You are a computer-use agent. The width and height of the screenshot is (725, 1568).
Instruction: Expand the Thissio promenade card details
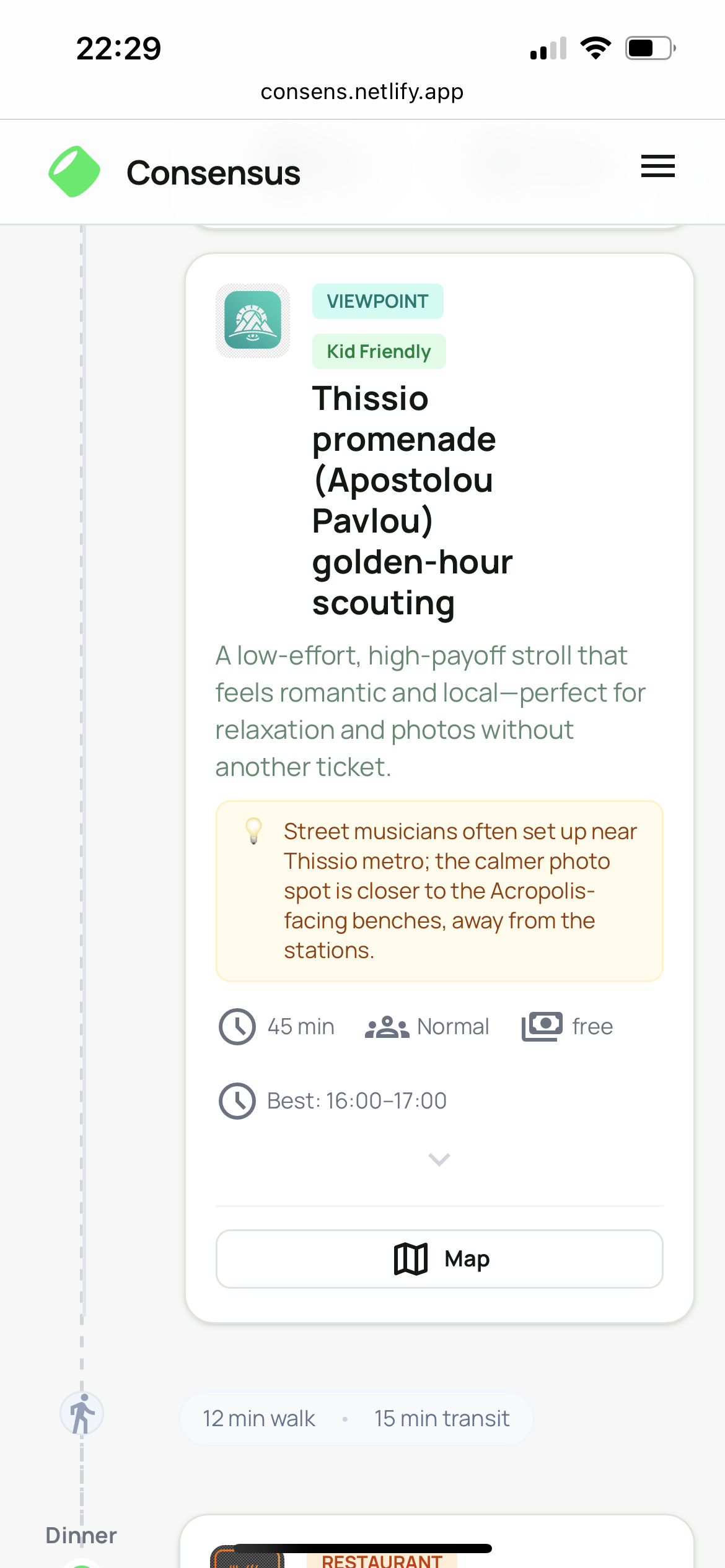coord(439,1159)
